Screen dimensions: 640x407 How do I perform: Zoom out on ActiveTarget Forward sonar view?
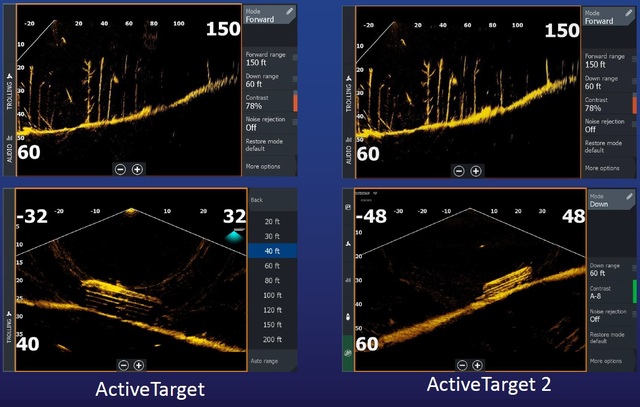tap(120, 169)
